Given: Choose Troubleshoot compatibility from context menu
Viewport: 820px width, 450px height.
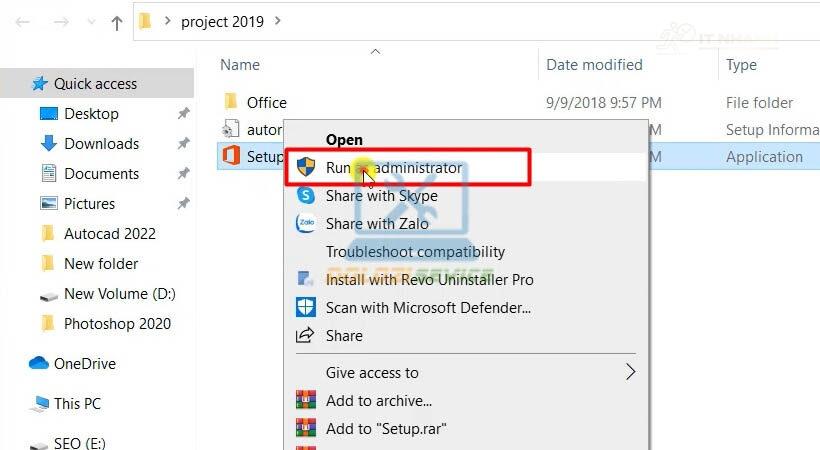Looking at the screenshot, I should [415, 252].
